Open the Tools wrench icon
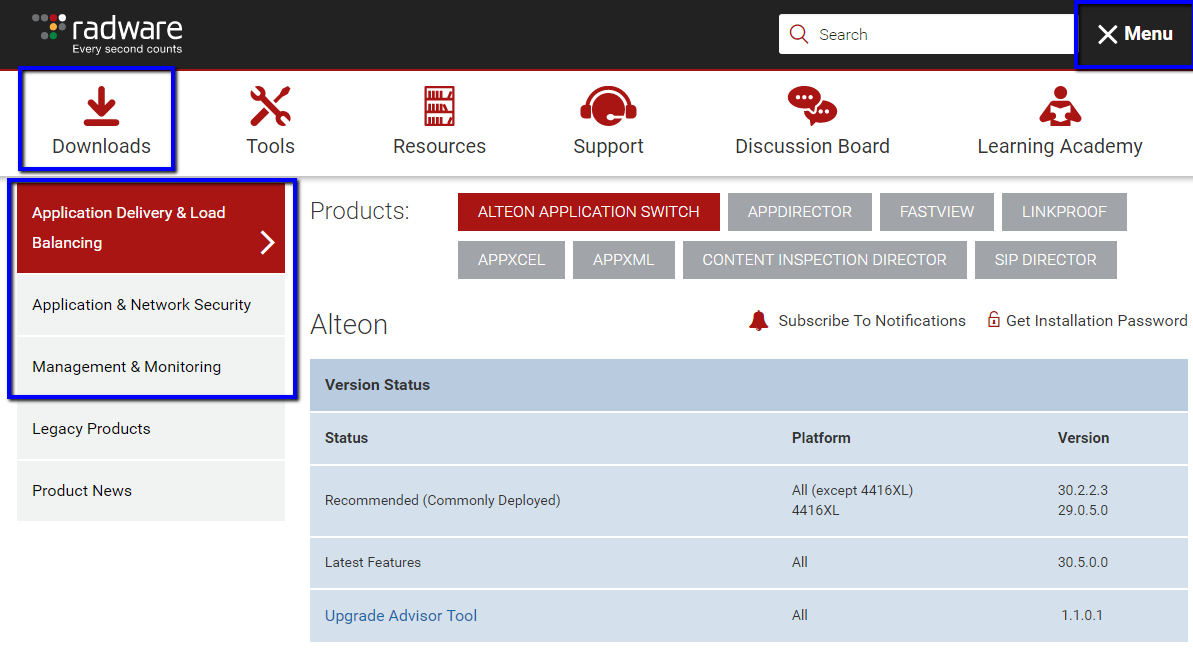The image size is (1193, 652). point(270,107)
